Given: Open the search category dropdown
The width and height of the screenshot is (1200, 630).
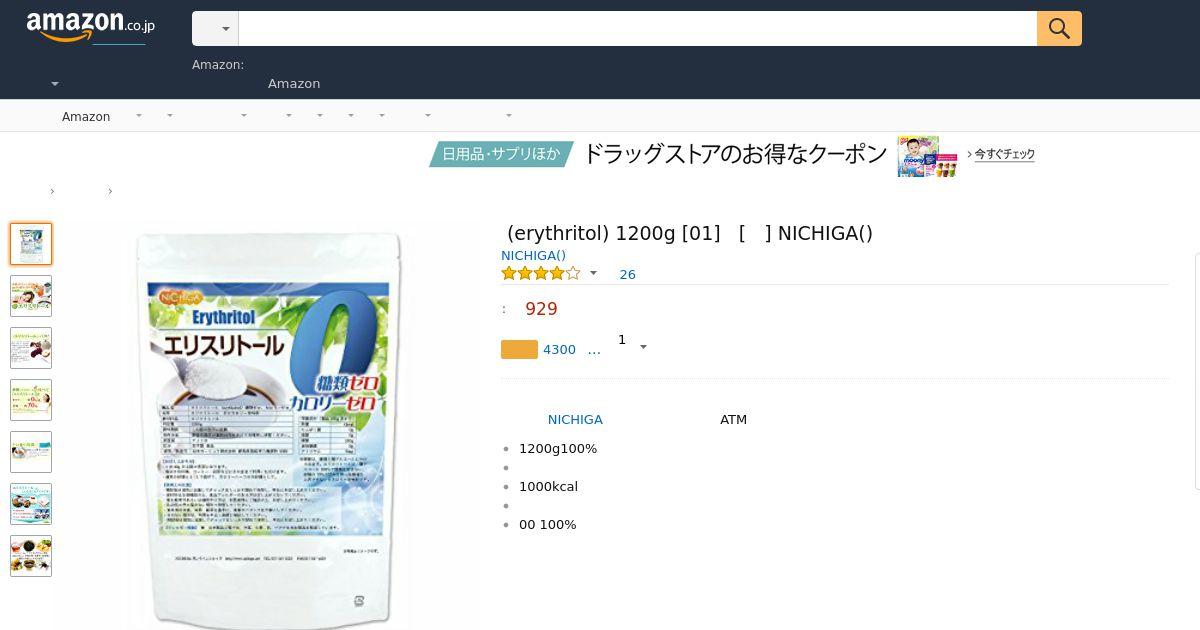Looking at the screenshot, I should (215, 28).
